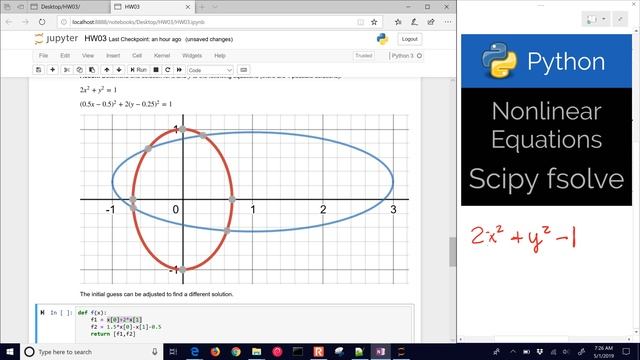Open the black terminal window taskbar icon
This screenshot has height=360, width=640.
point(298,351)
